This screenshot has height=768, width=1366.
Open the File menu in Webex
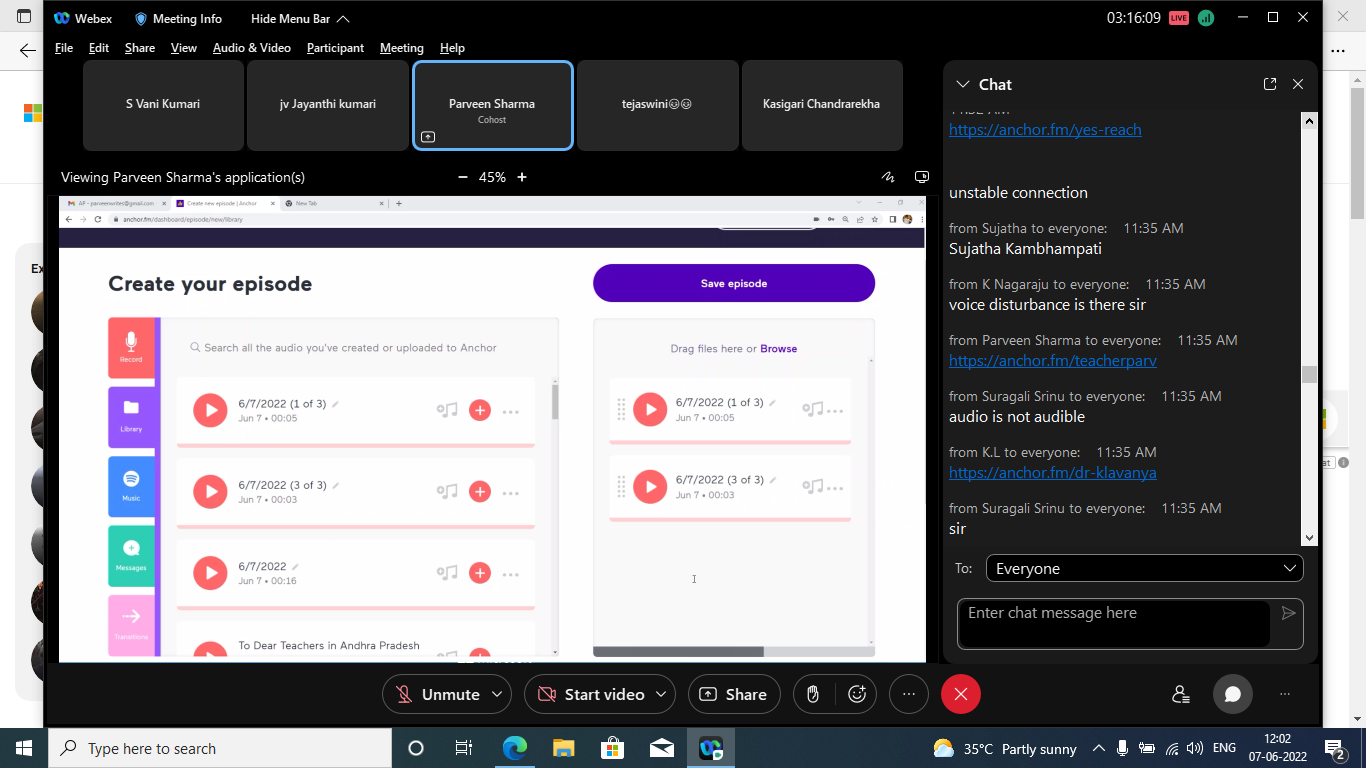pyautogui.click(x=64, y=48)
